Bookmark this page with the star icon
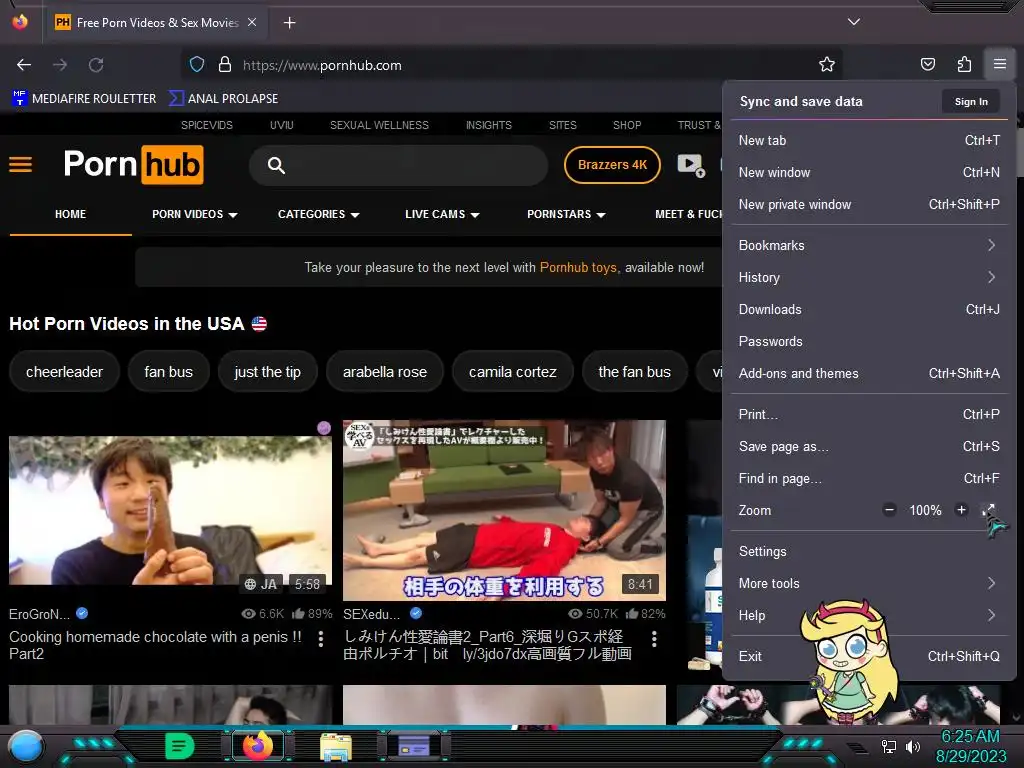 click(827, 64)
